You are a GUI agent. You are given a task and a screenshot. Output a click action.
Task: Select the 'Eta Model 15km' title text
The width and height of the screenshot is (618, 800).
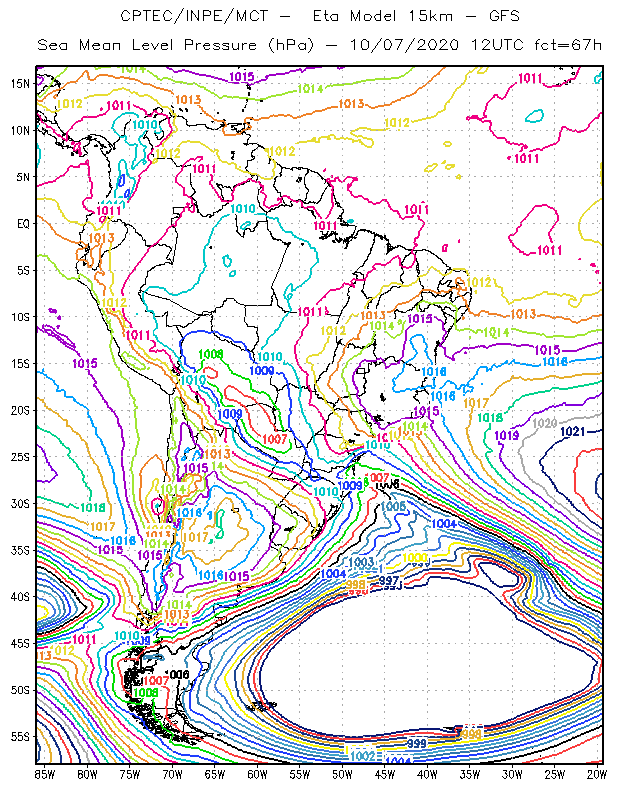pos(383,16)
